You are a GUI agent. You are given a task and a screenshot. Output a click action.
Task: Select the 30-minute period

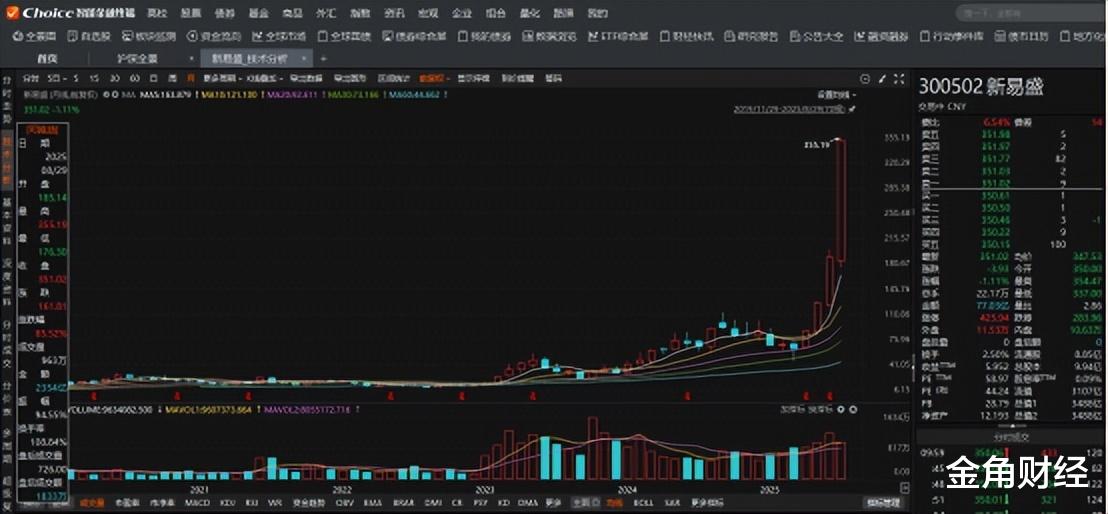(115, 78)
